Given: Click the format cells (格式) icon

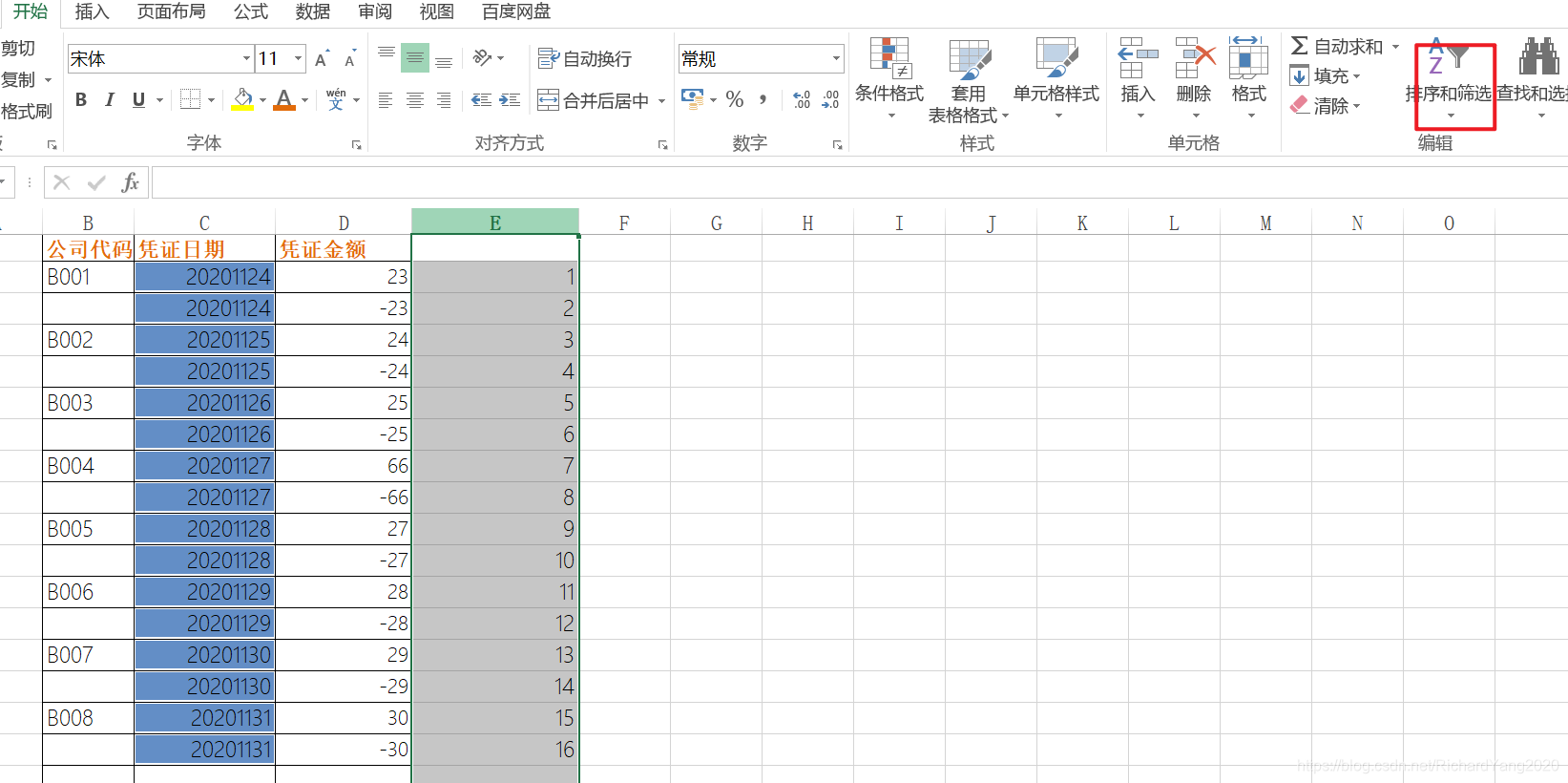Looking at the screenshot, I should click(1248, 57).
